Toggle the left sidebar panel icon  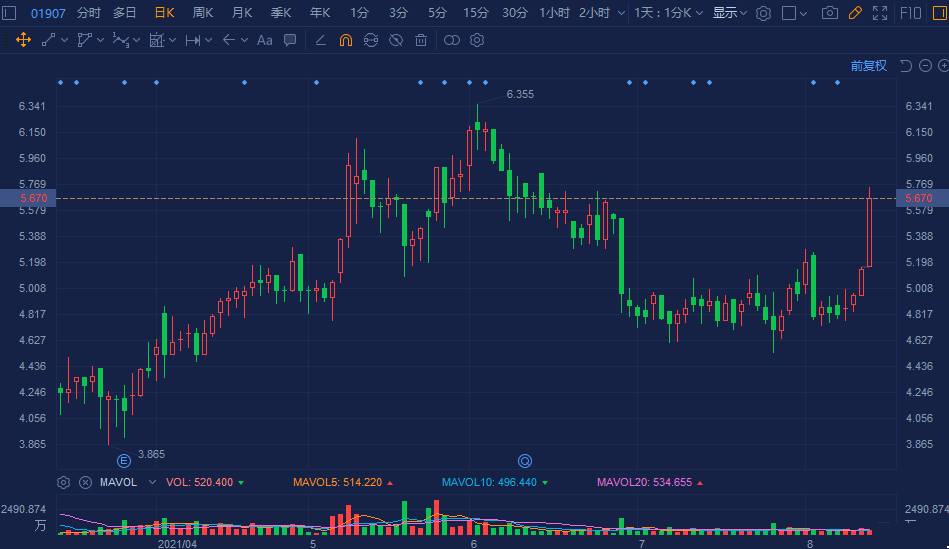point(9,13)
